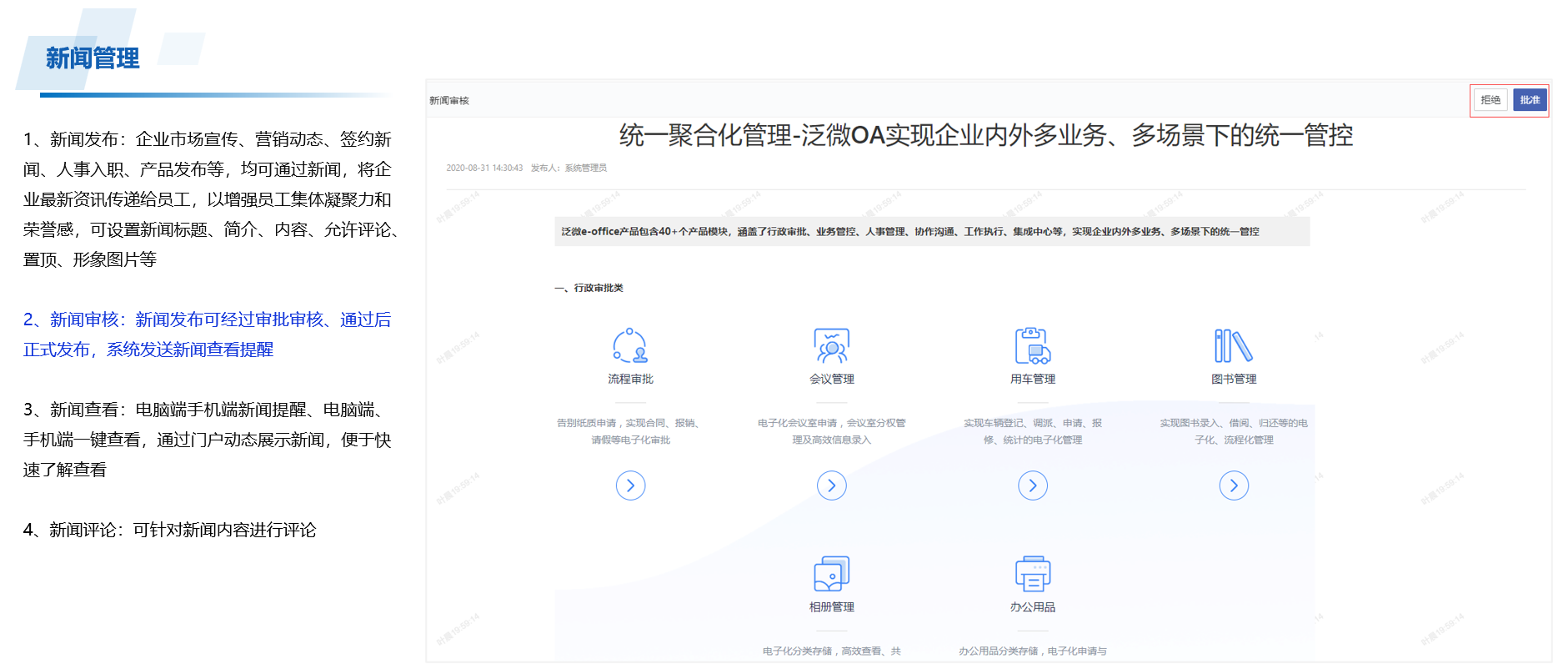Click description 告别纸质申请 under 流程审批
This screenshot has width=1568, height=669.
(630, 431)
